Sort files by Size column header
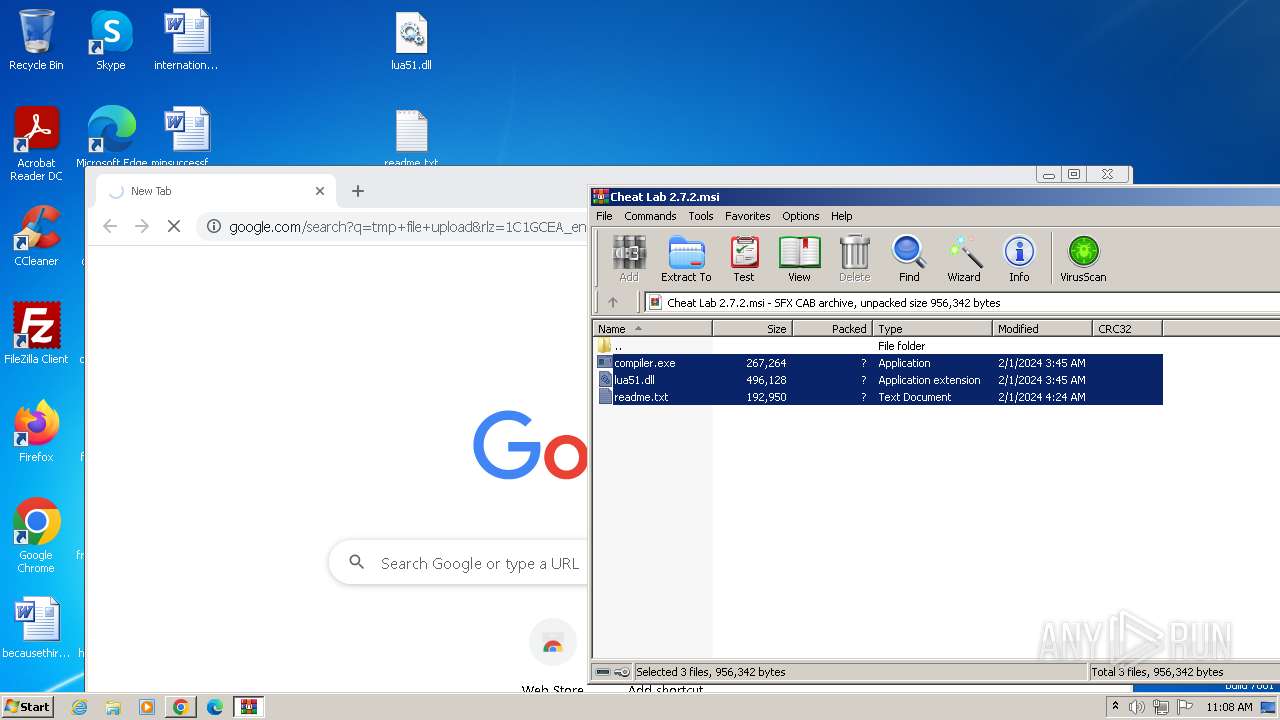Screen dimensions: 1280x720 click(753, 328)
